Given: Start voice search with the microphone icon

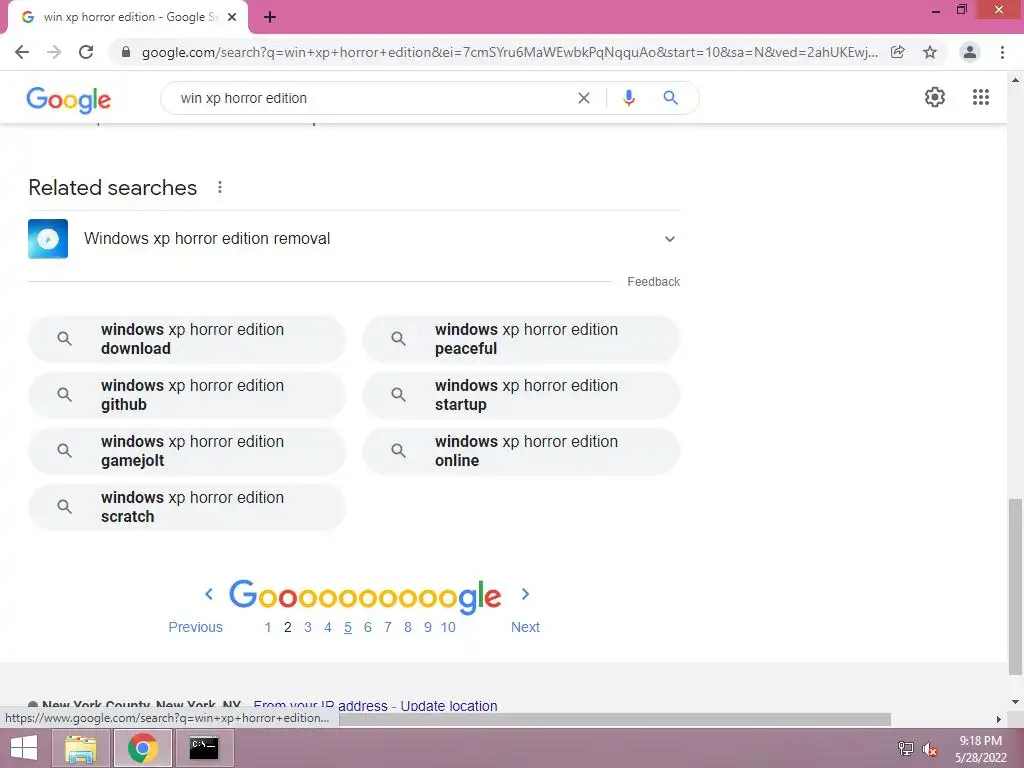Looking at the screenshot, I should 629,98.
